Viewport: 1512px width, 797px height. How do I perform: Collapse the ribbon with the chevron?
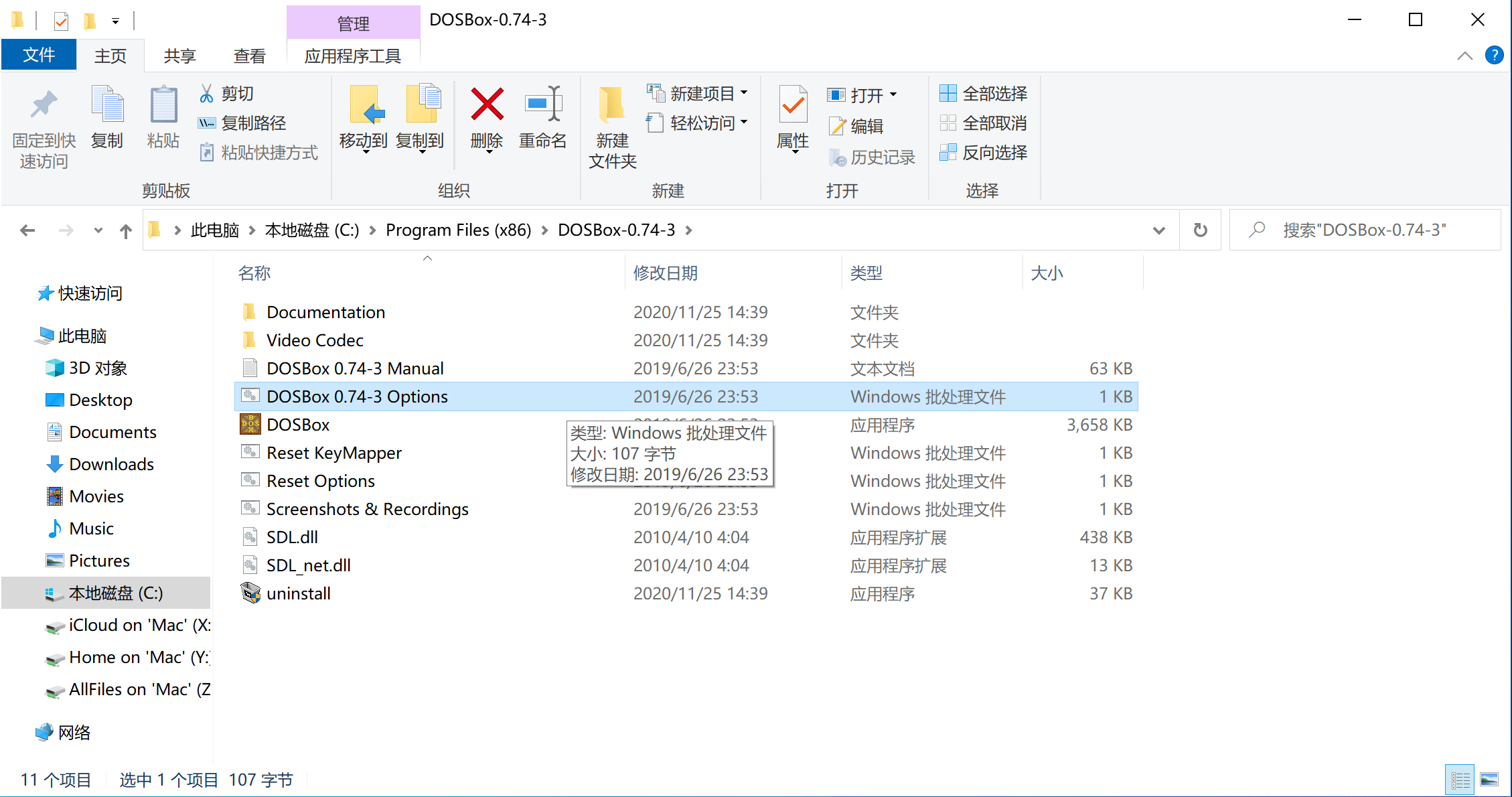tap(1465, 56)
